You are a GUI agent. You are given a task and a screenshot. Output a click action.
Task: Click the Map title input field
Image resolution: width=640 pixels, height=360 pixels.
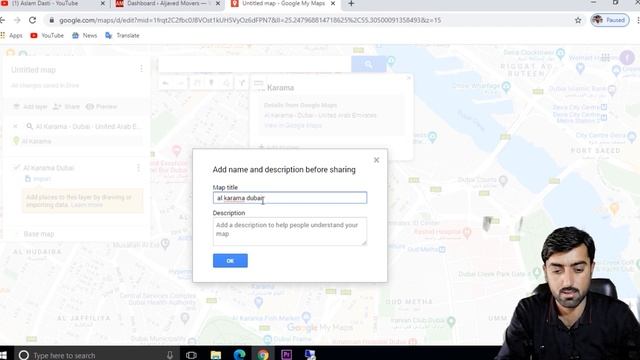pyautogui.click(x=290, y=198)
